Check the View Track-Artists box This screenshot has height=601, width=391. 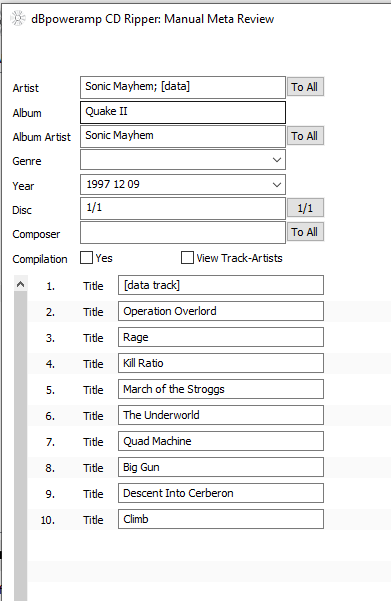[187, 258]
